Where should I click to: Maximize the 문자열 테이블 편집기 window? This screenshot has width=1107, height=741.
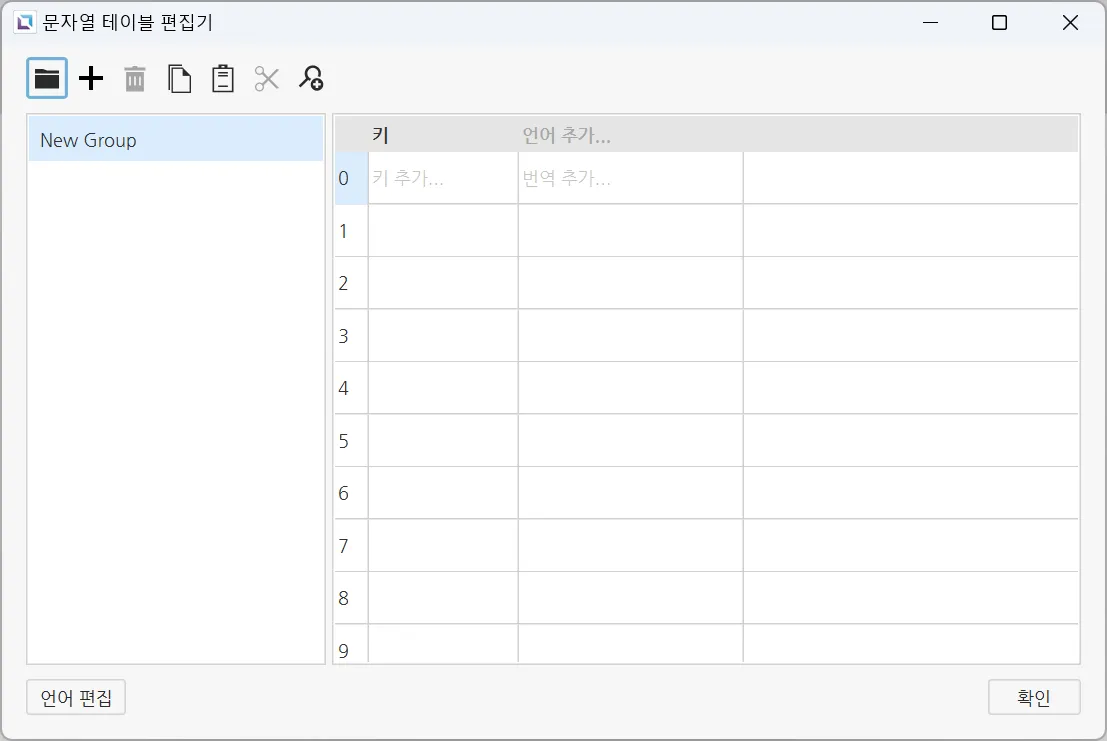(999, 23)
